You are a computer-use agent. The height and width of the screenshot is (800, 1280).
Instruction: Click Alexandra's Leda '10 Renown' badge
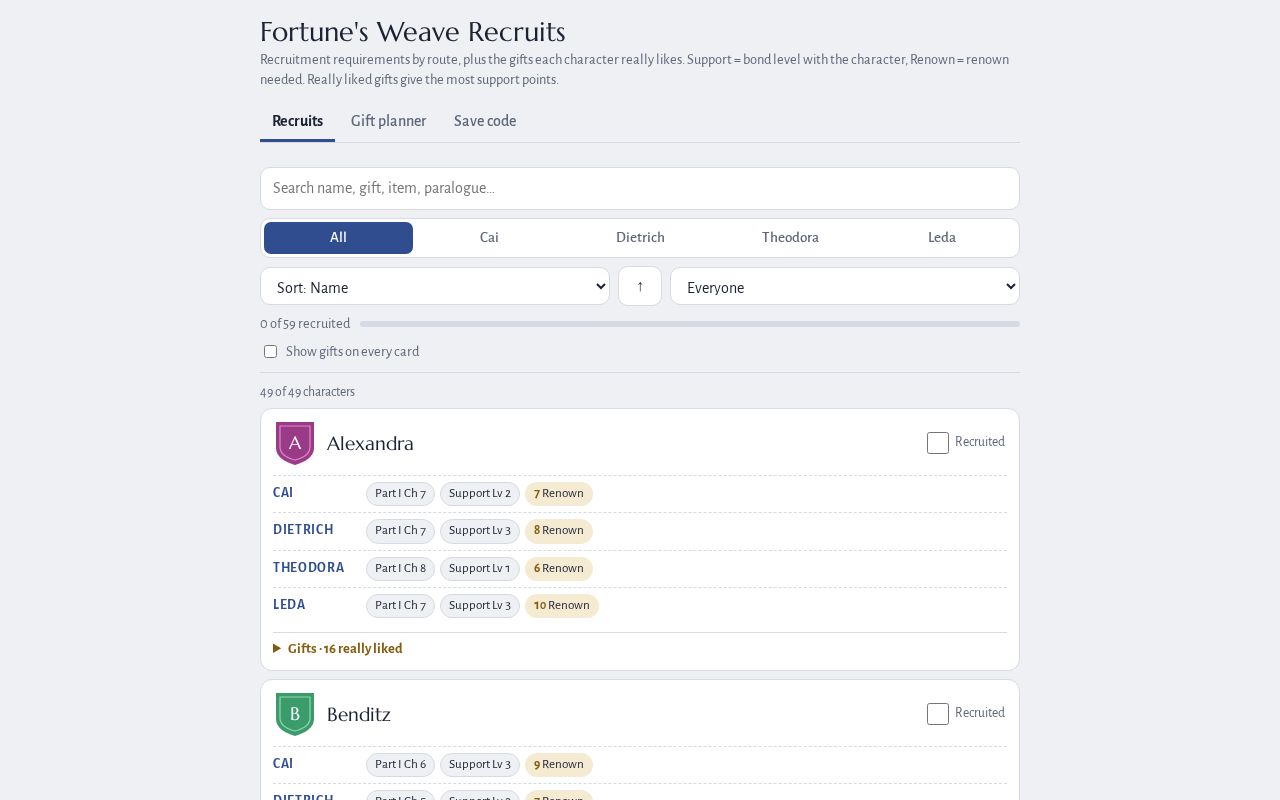coord(562,606)
